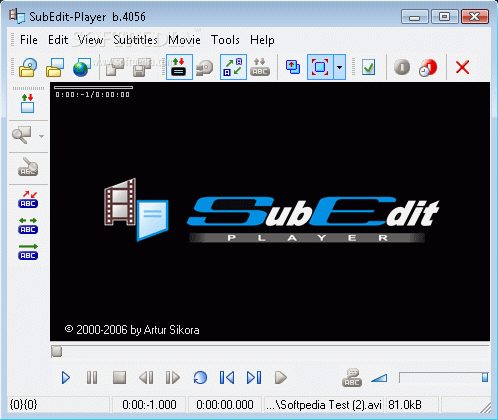Click the red X toolbar icon
The image size is (498, 420).
coord(462,67)
